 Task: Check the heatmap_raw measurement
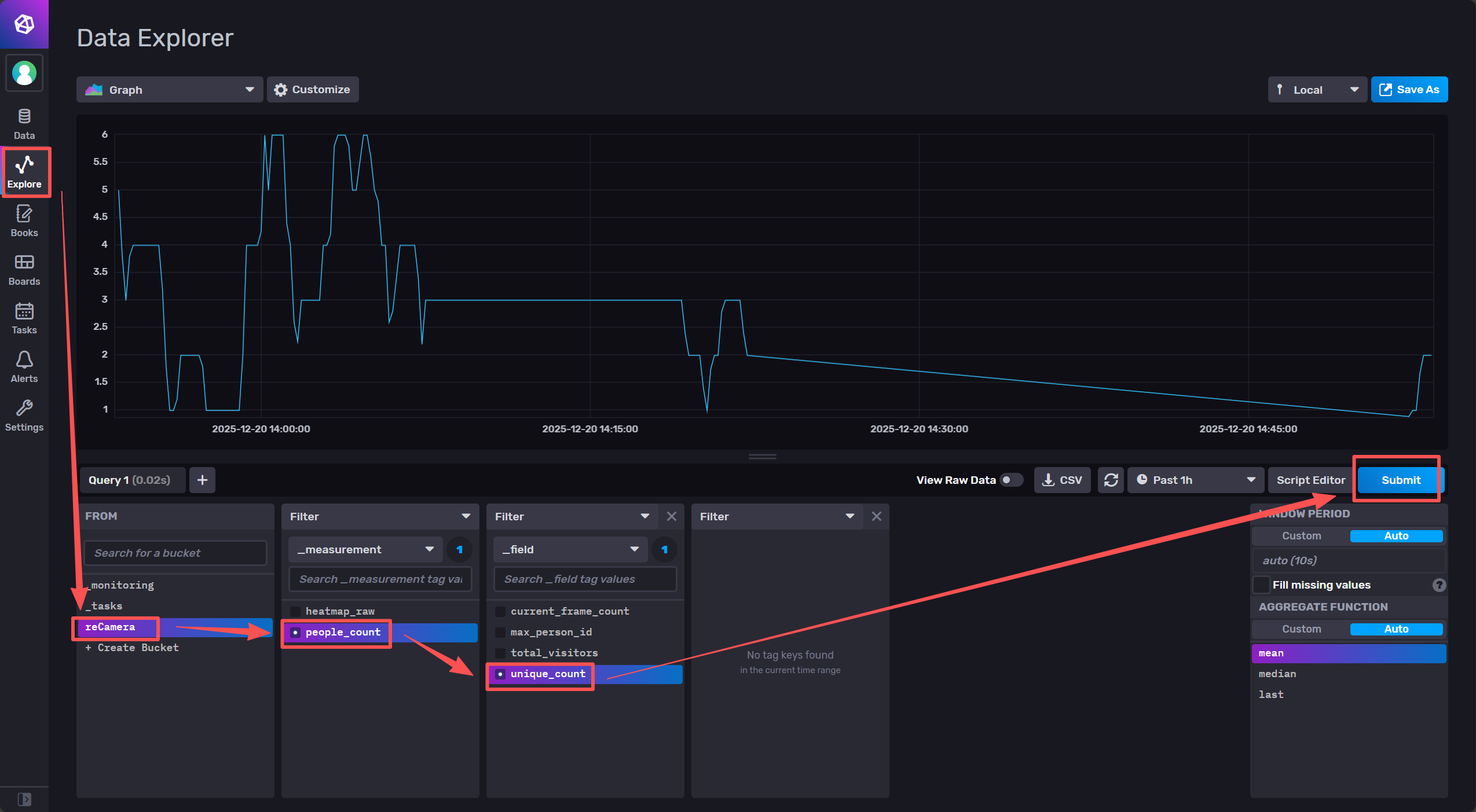tap(295, 611)
